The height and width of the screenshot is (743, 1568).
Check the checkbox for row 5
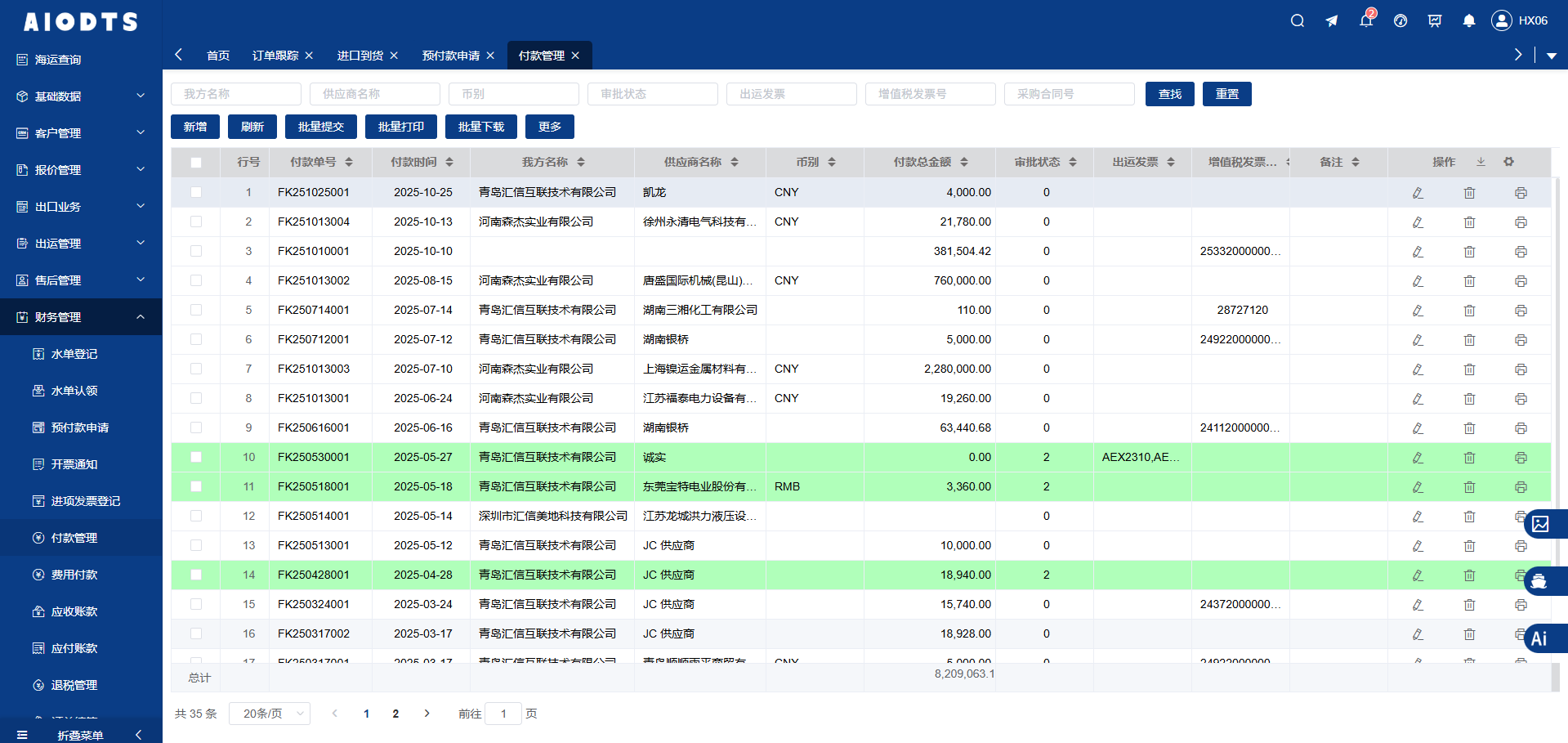(x=196, y=310)
